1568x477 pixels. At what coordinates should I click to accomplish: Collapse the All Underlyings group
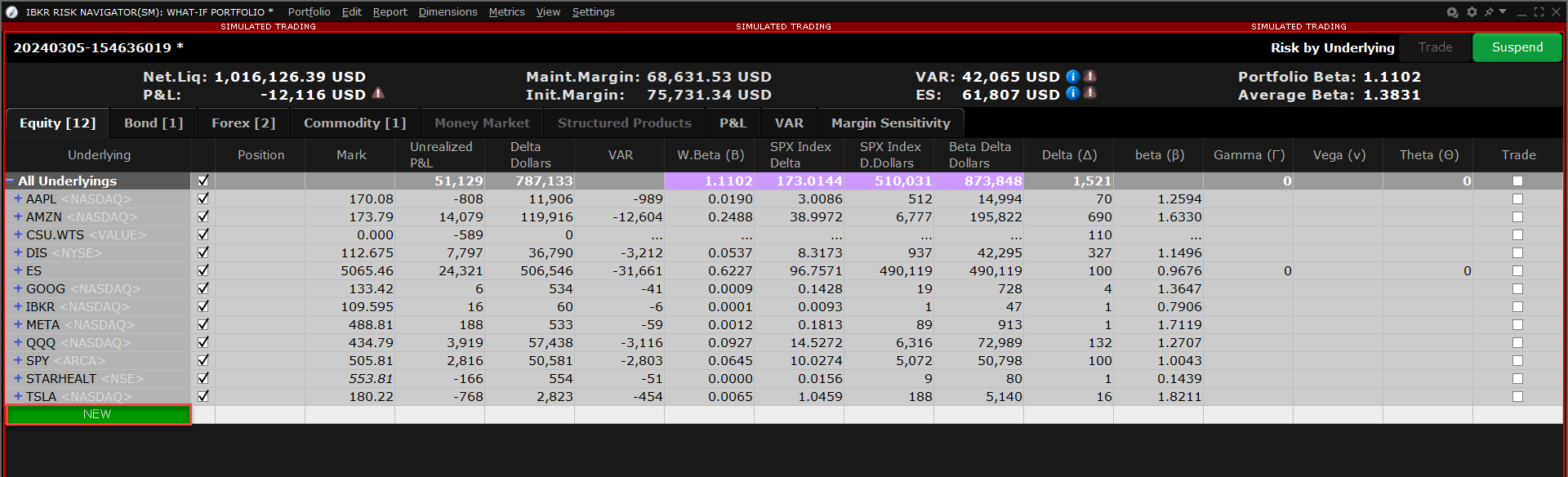[11, 181]
